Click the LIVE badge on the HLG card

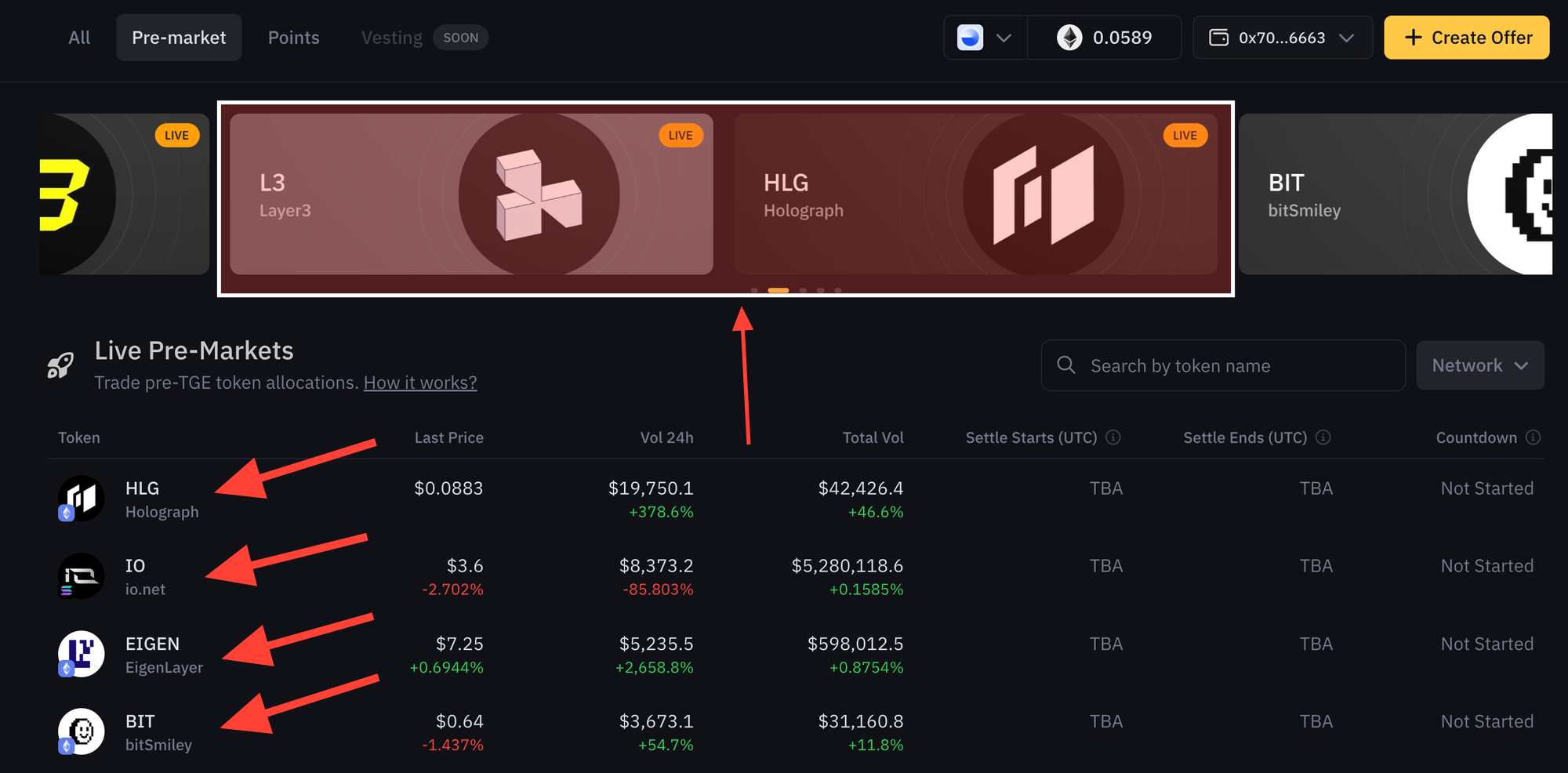[1185, 135]
